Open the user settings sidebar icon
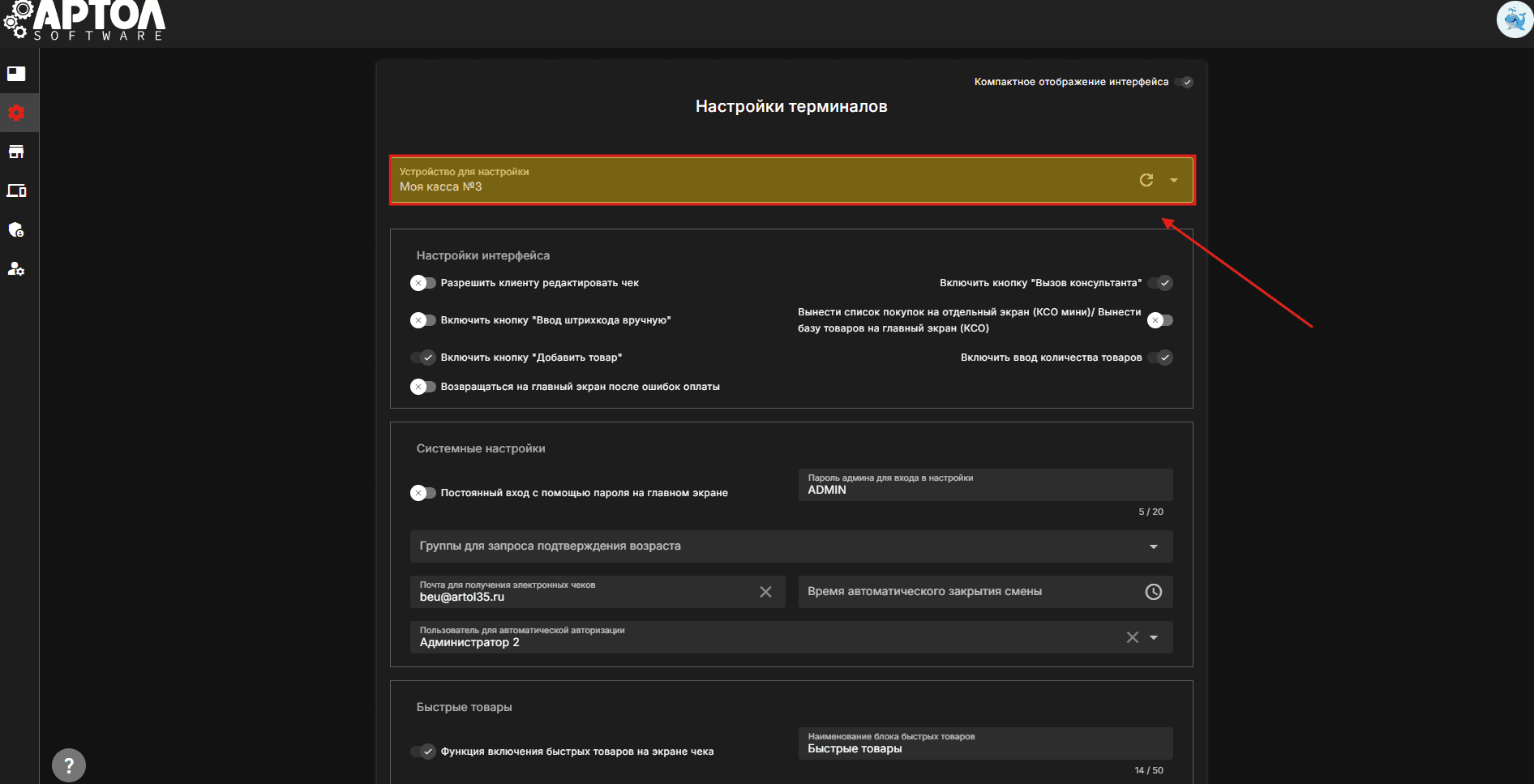The width and height of the screenshot is (1534, 784). pos(16,268)
